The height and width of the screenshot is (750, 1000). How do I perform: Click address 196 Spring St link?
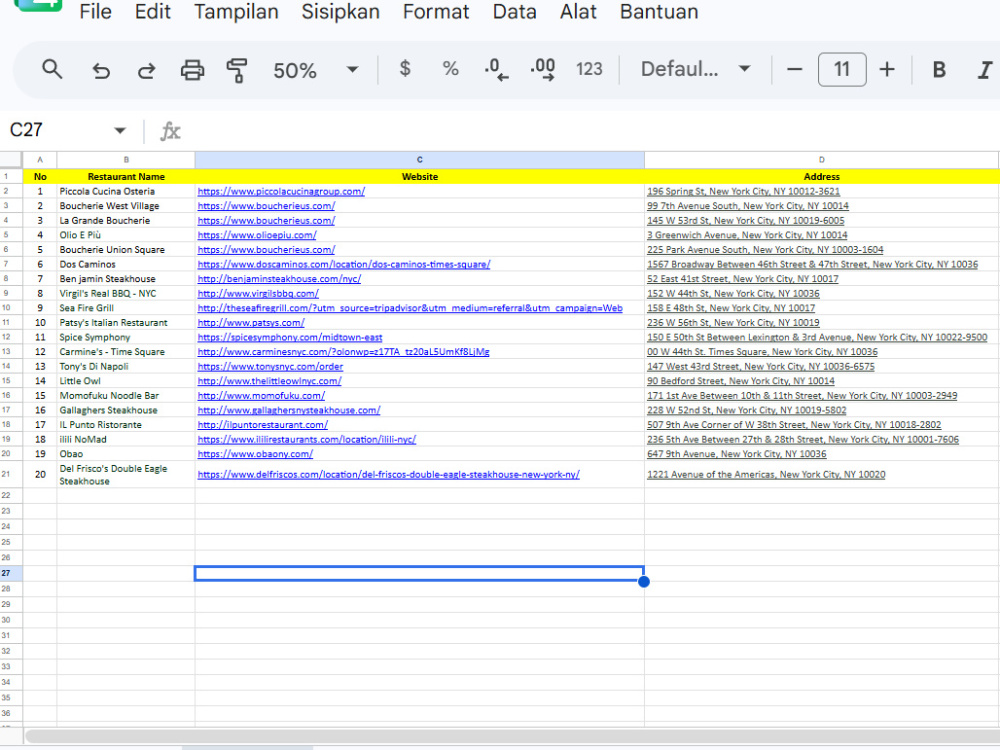[744, 191]
